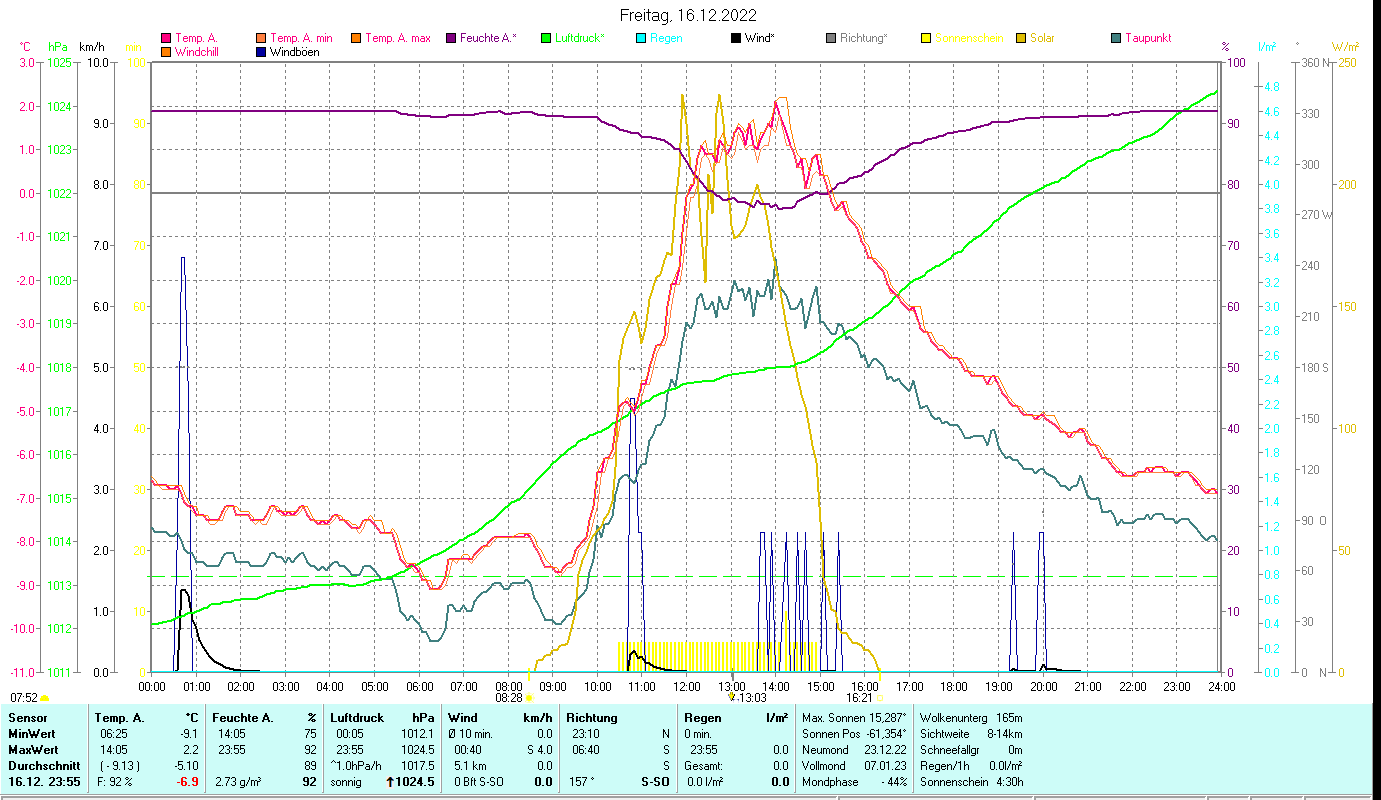Click the sunrise sun icon beside 07:52
Image resolution: width=1381 pixels, height=800 pixels.
[x=44, y=698]
